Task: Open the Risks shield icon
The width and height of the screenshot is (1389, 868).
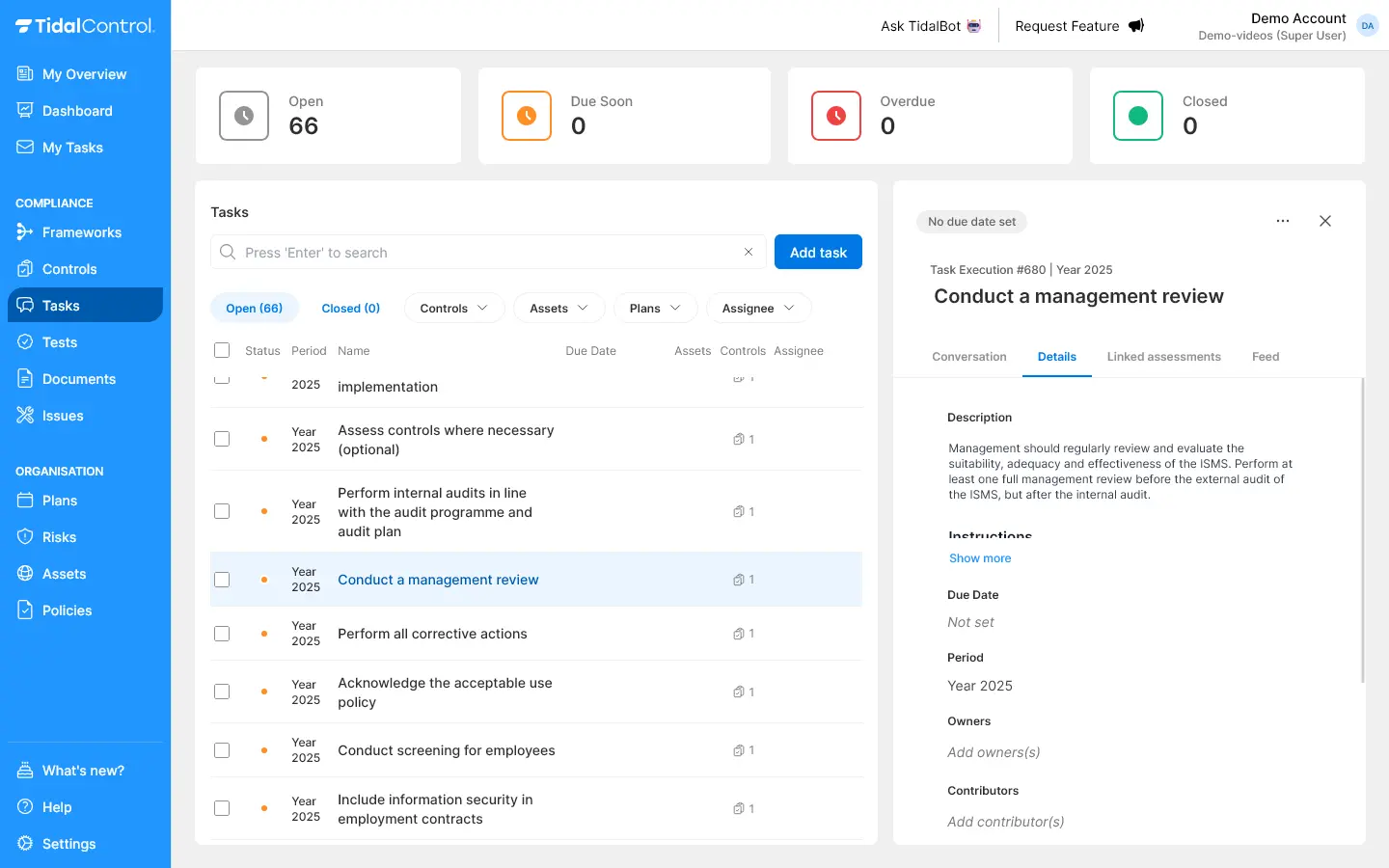Action: pos(25,537)
